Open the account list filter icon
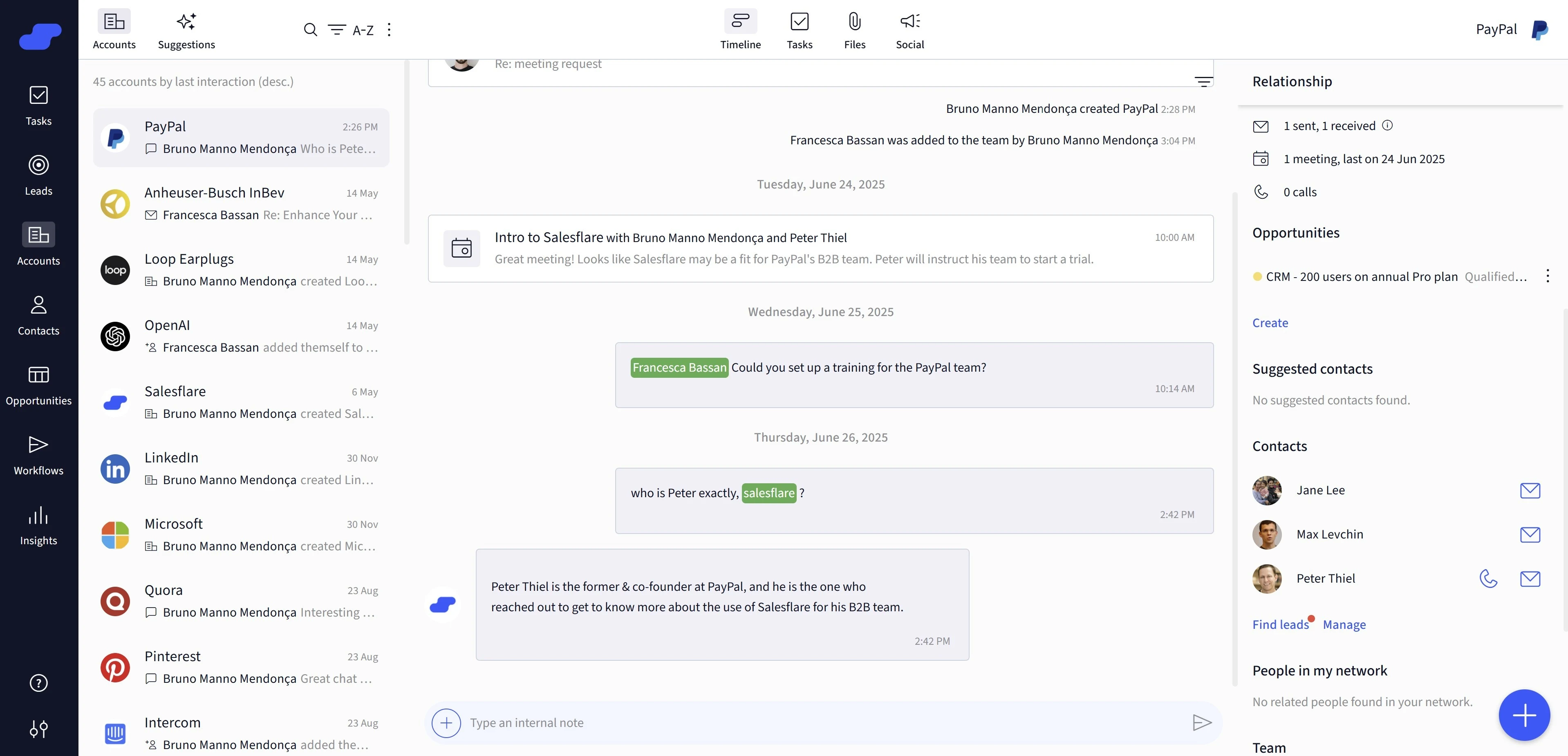 336,30
